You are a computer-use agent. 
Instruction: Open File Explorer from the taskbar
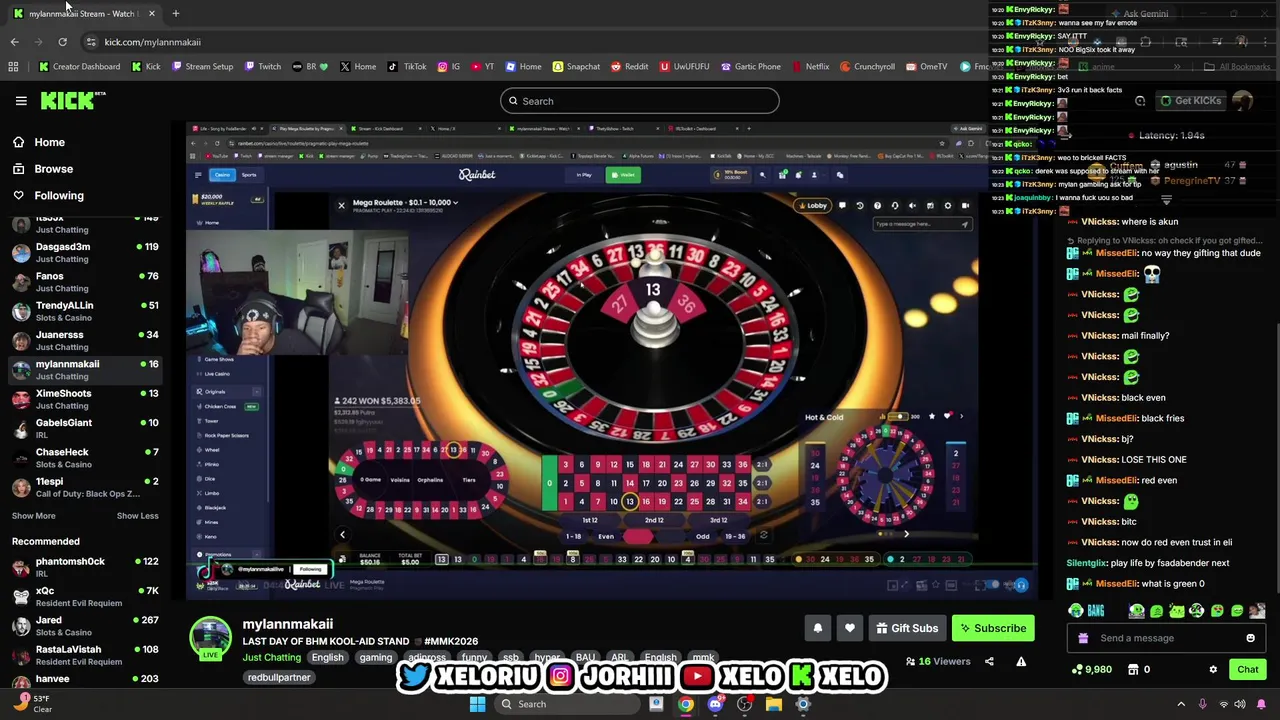coord(773,704)
